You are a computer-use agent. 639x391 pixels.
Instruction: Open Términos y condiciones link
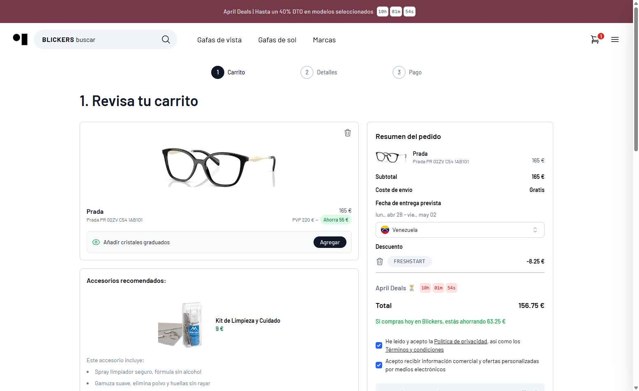point(414,350)
